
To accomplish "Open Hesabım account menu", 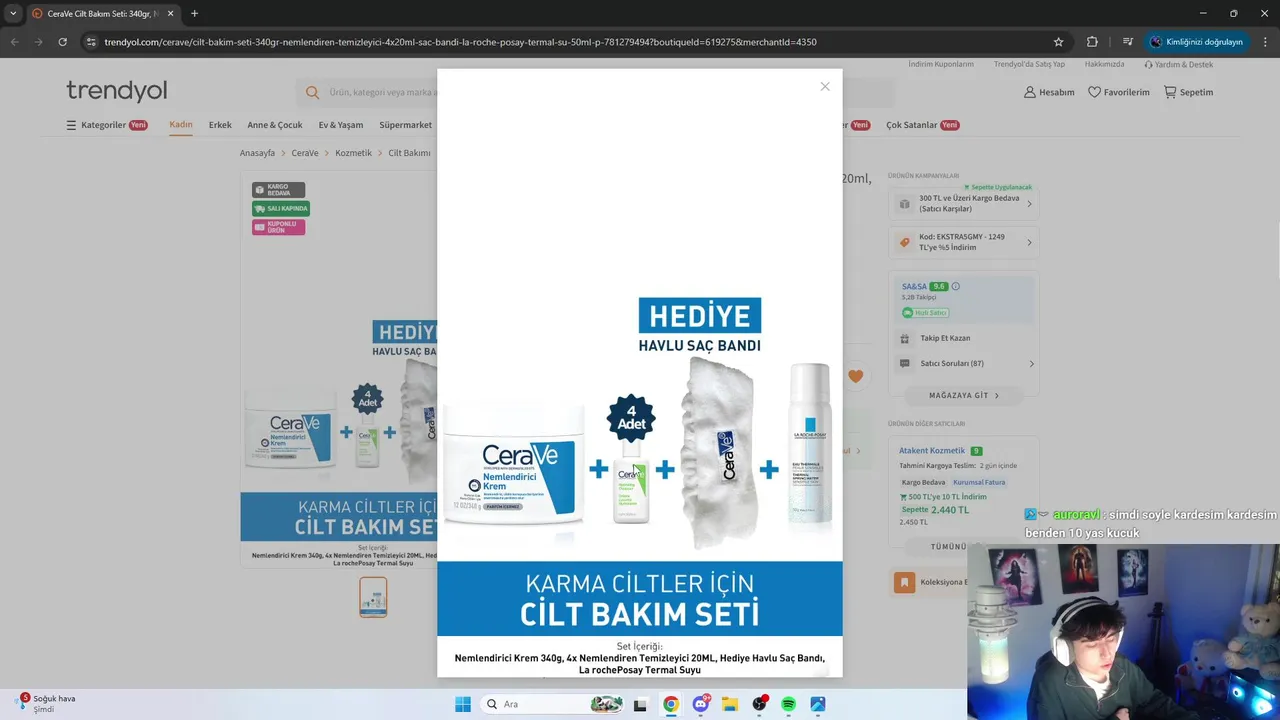I will coord(1049,92).
